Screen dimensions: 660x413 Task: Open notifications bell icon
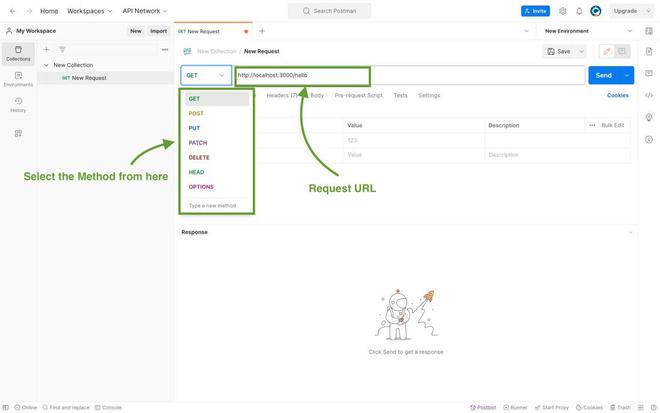click(579, 11)
